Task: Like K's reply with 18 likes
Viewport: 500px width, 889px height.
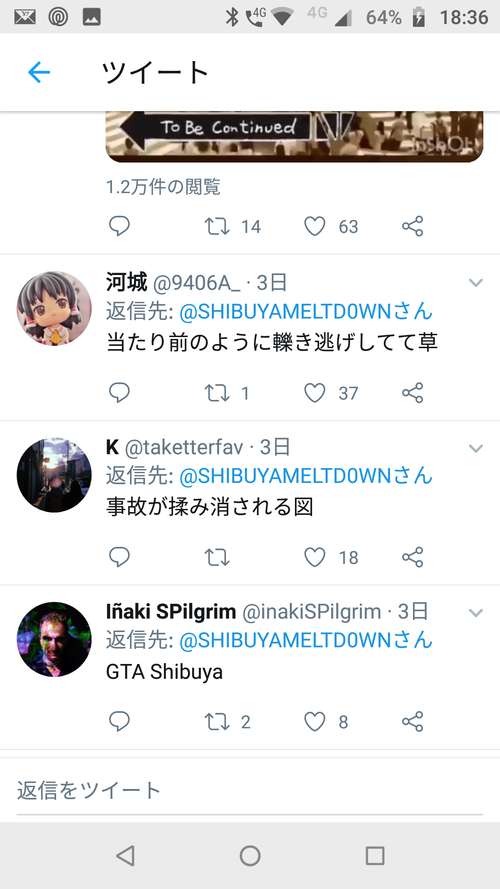Action: pos(315,557)
